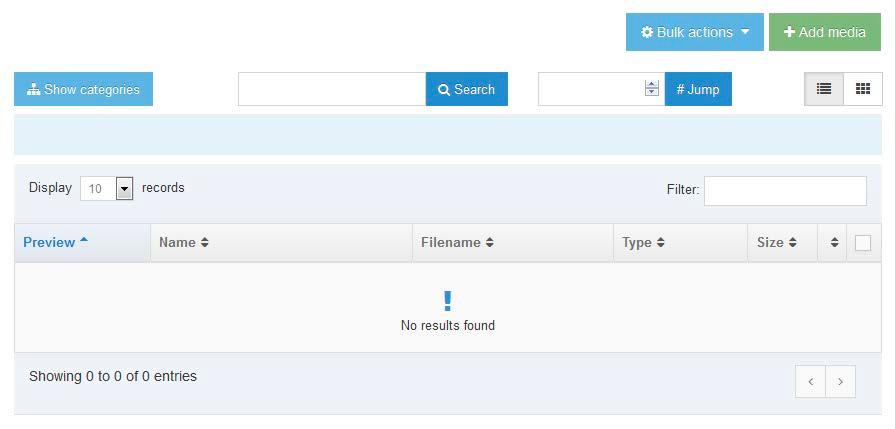Focus the Filter text field
The image size is (895, 429).
pos(785,191)
